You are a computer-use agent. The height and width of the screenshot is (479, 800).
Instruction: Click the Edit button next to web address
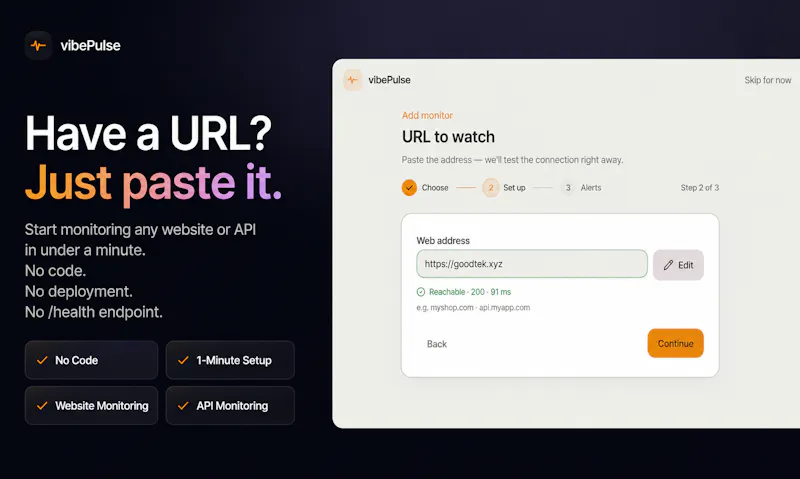coord(678,265)
